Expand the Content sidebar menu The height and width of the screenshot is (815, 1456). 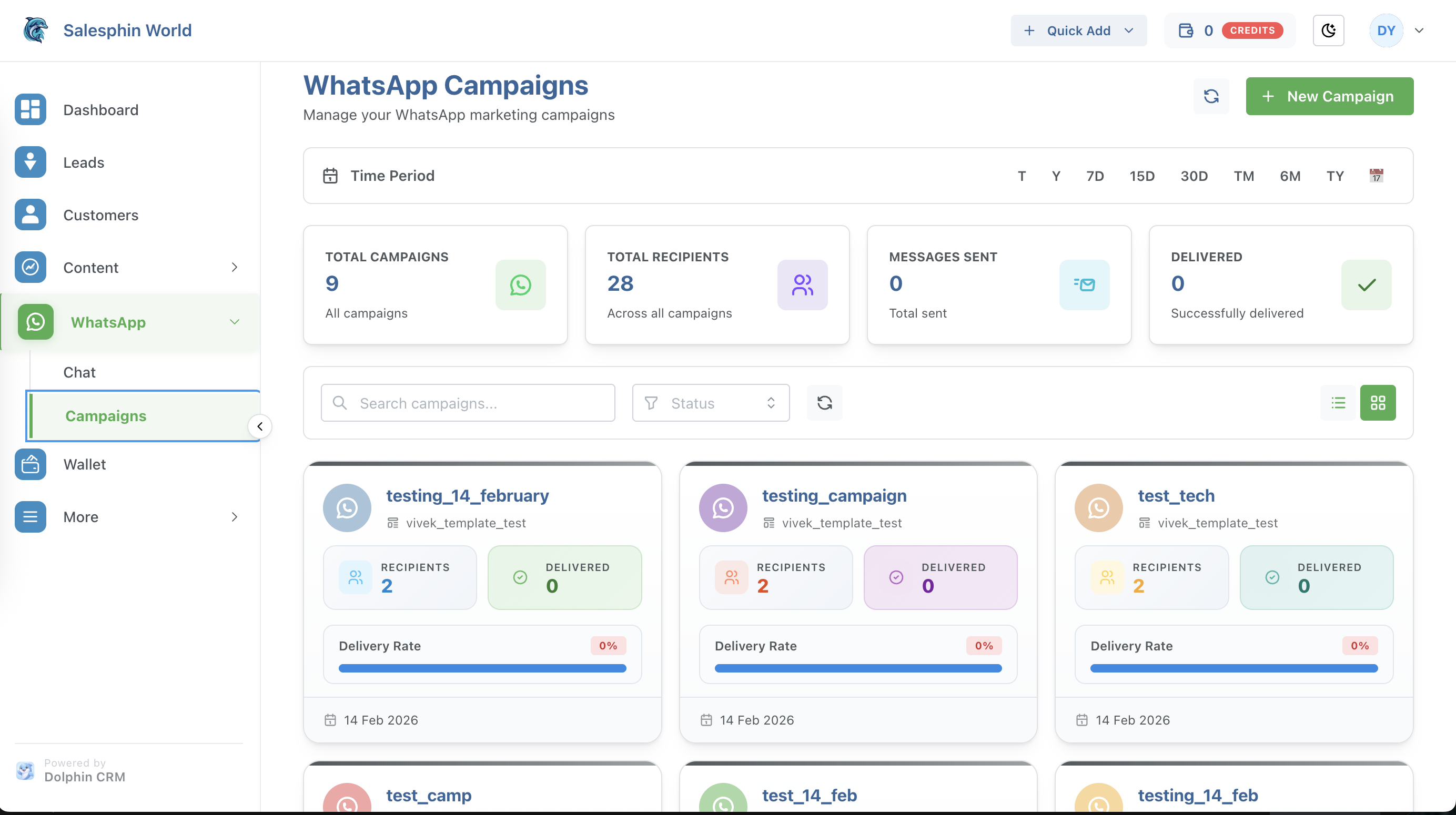pos(90,267)
